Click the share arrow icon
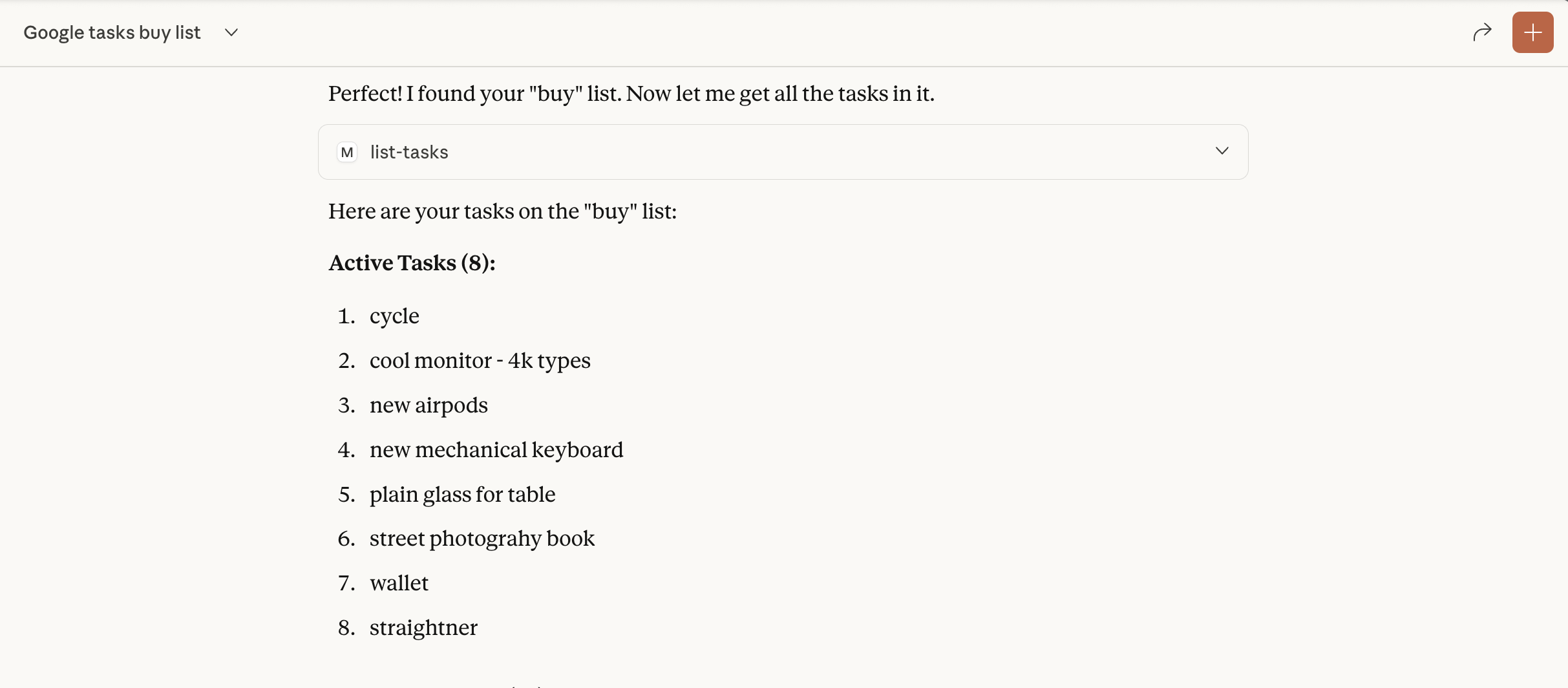The height and width of the screenshot is (688, 1568). click(x=1482, y=32)
